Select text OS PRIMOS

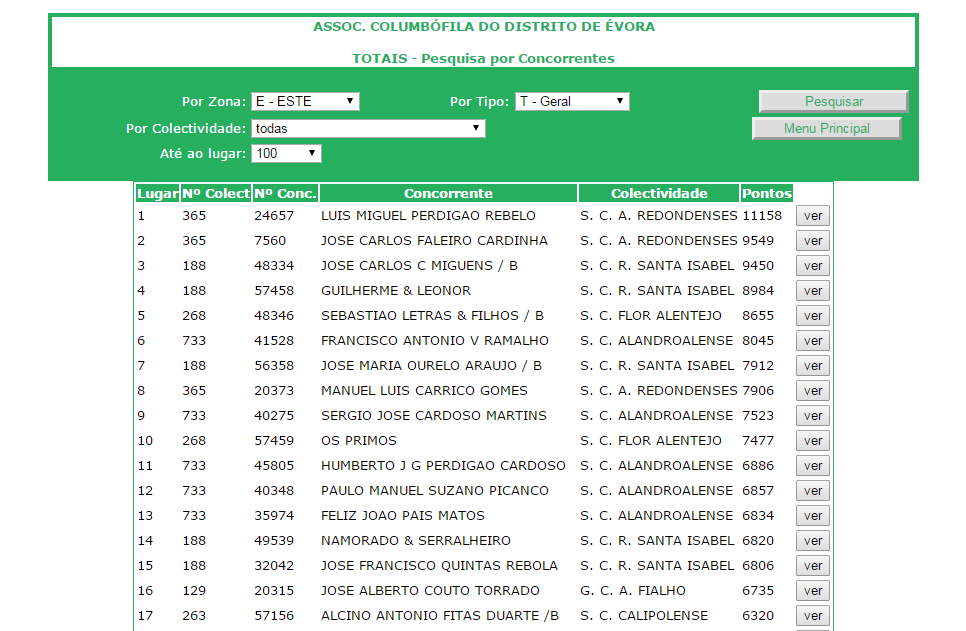pyautogui.click(x=359, y=441)
